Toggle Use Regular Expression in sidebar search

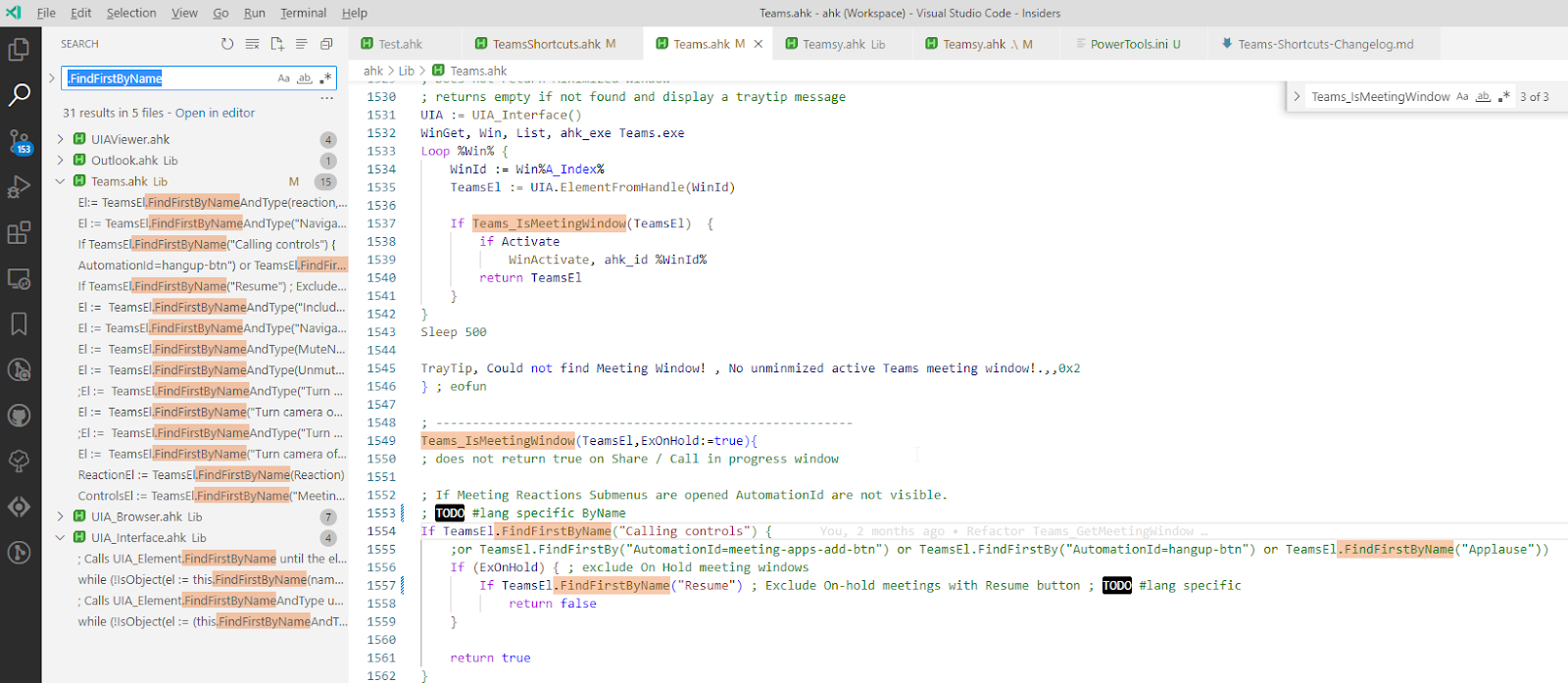pos(325,78)
